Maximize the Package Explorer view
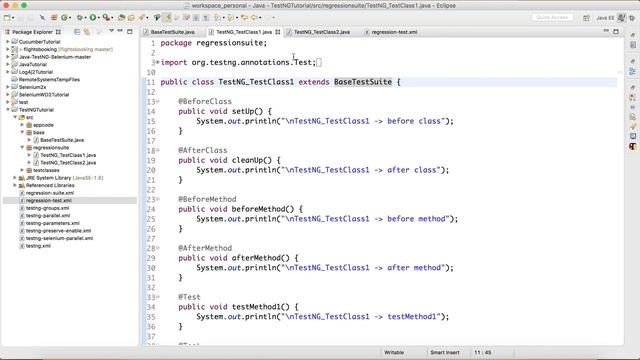 [x=130, y=31]
